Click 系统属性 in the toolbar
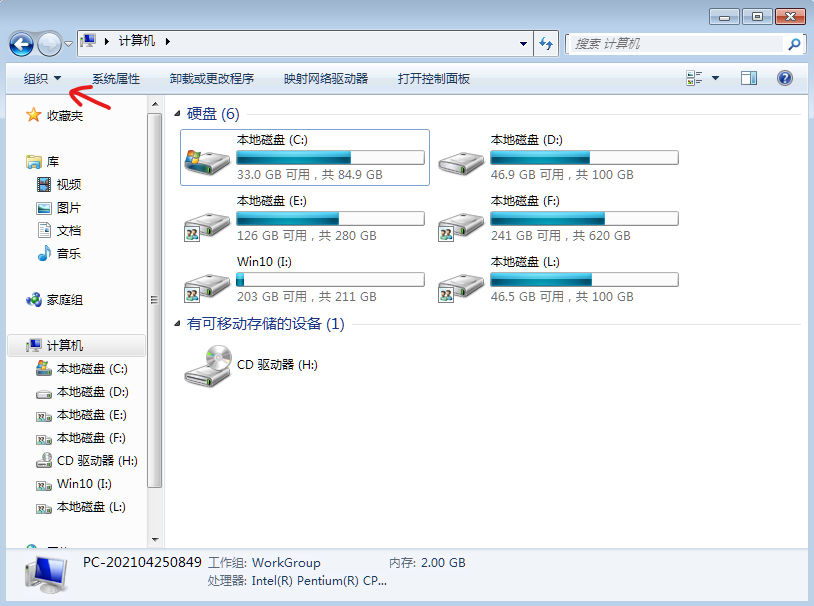The width and height of the screenshot is (814, 606). tap(116, 78)
